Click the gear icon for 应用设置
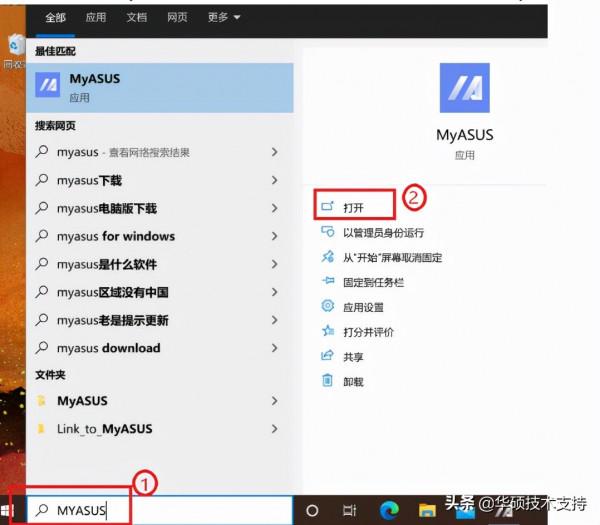Image resolution: width=600 pixels, height=525 pixels. pyautogui.click(x=328, y=307)
